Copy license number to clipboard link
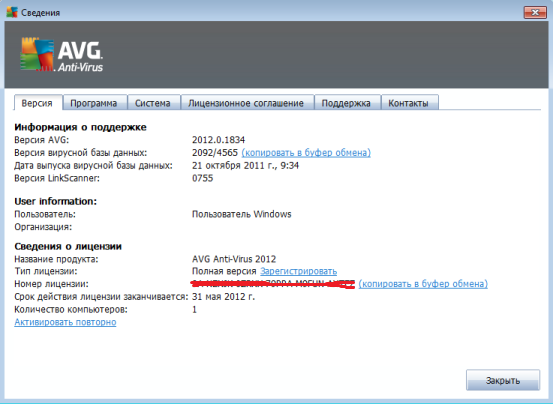553x404 pixels. point(423,284)
